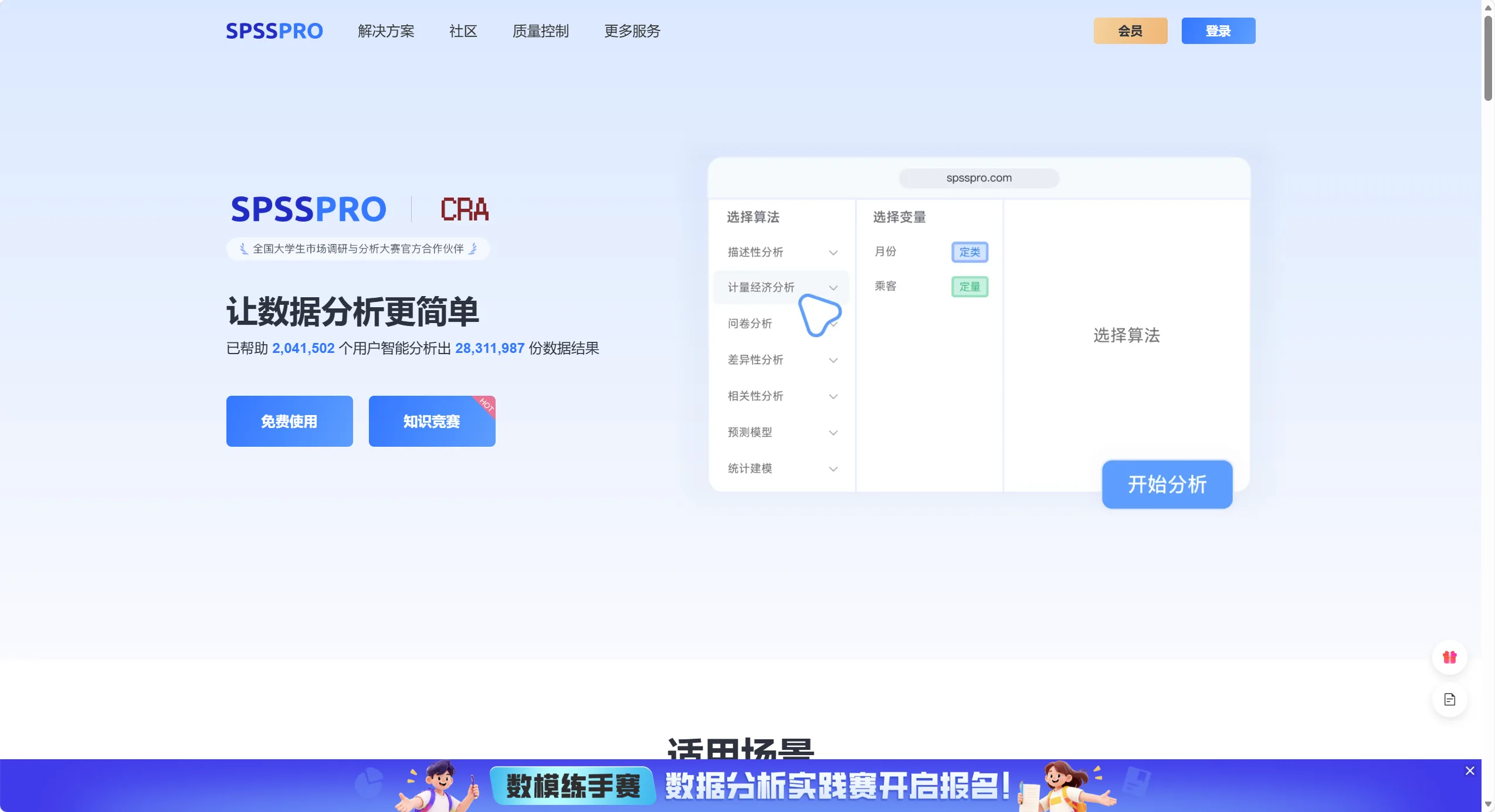The height and width of the screenshot is (812, 1495).
Task: Click the 会员 membership button
Action: coord(1130,30)
